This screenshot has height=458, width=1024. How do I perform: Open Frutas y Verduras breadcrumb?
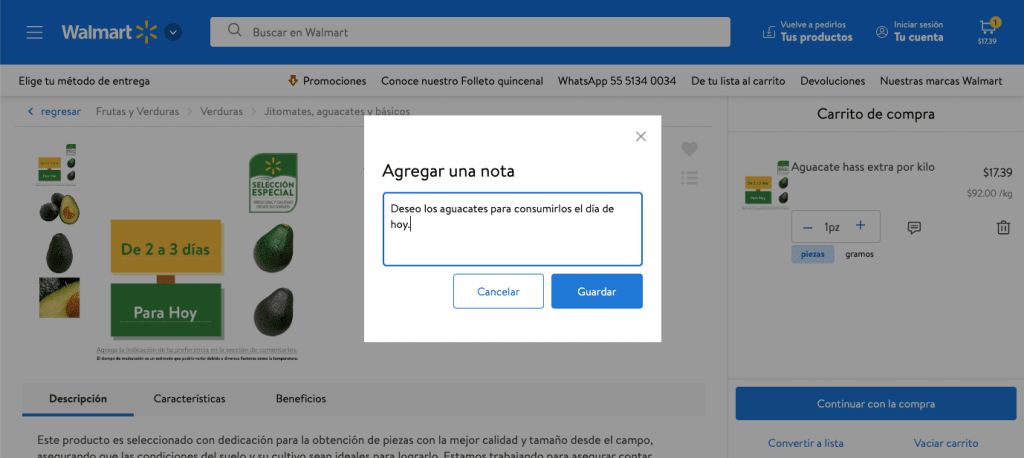point(137,112)
